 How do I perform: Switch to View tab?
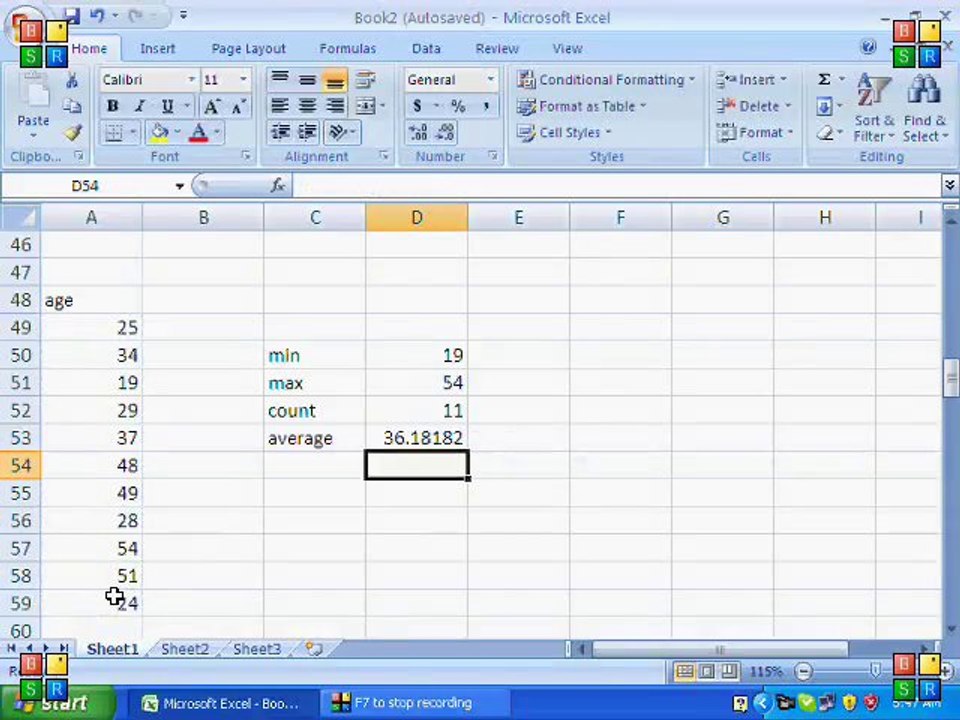(567, 49)
